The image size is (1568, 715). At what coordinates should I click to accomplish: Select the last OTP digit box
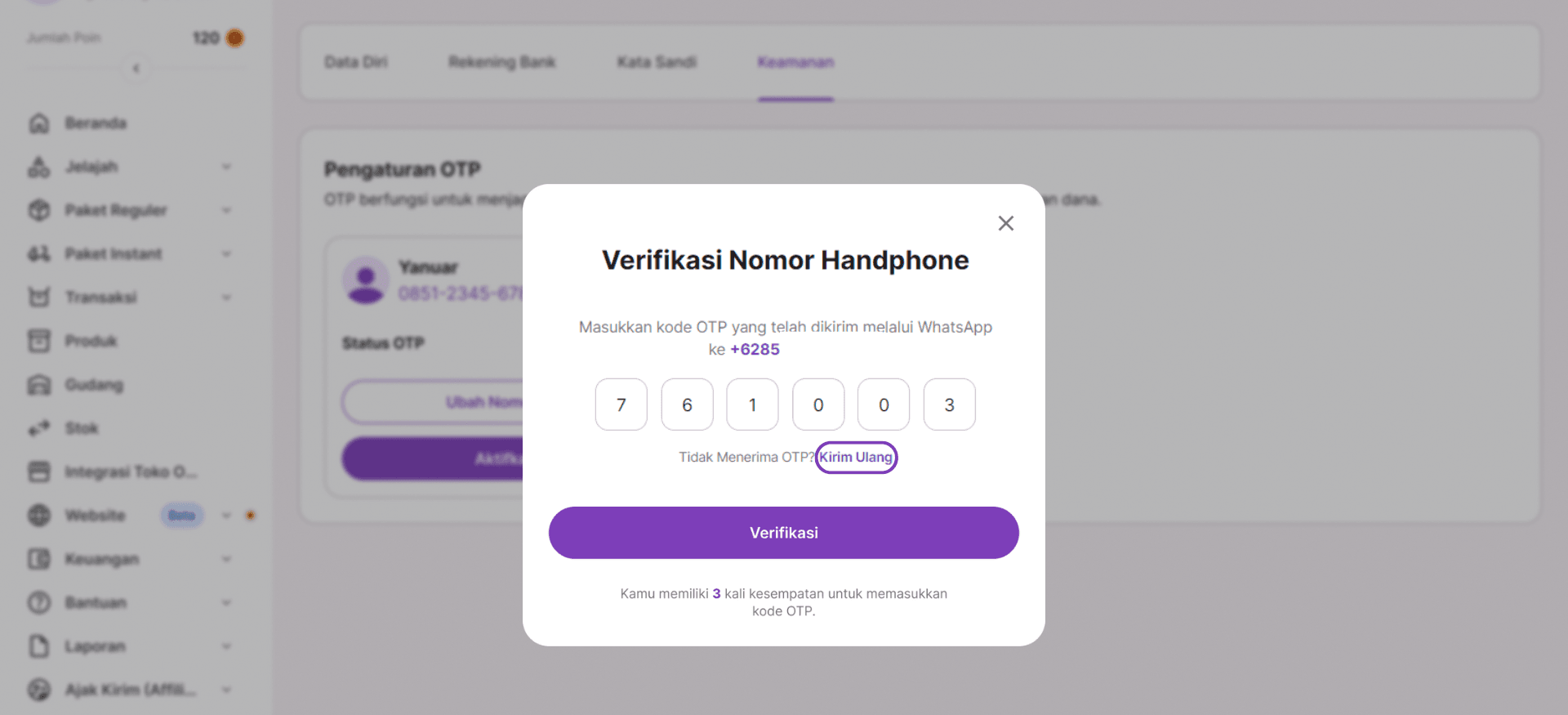[949, 404]
